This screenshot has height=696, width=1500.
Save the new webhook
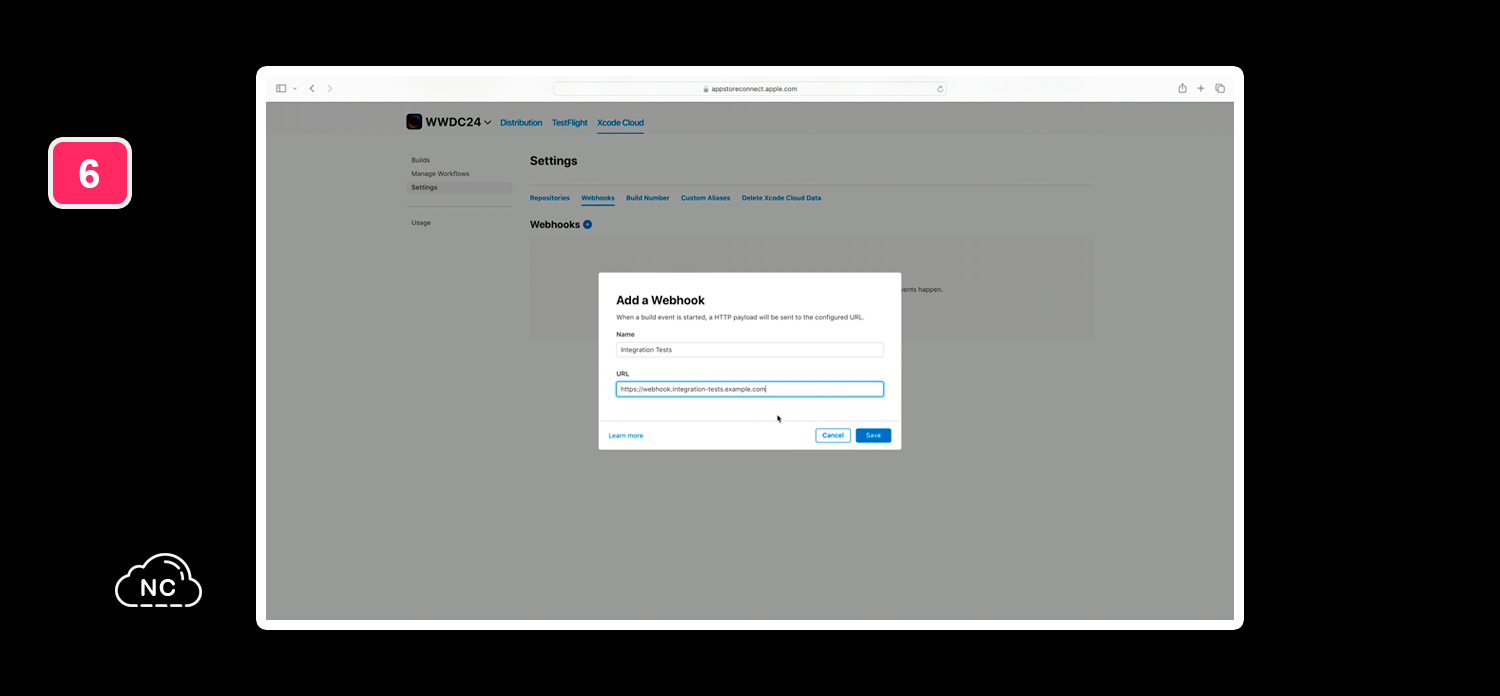click(873, 436)
